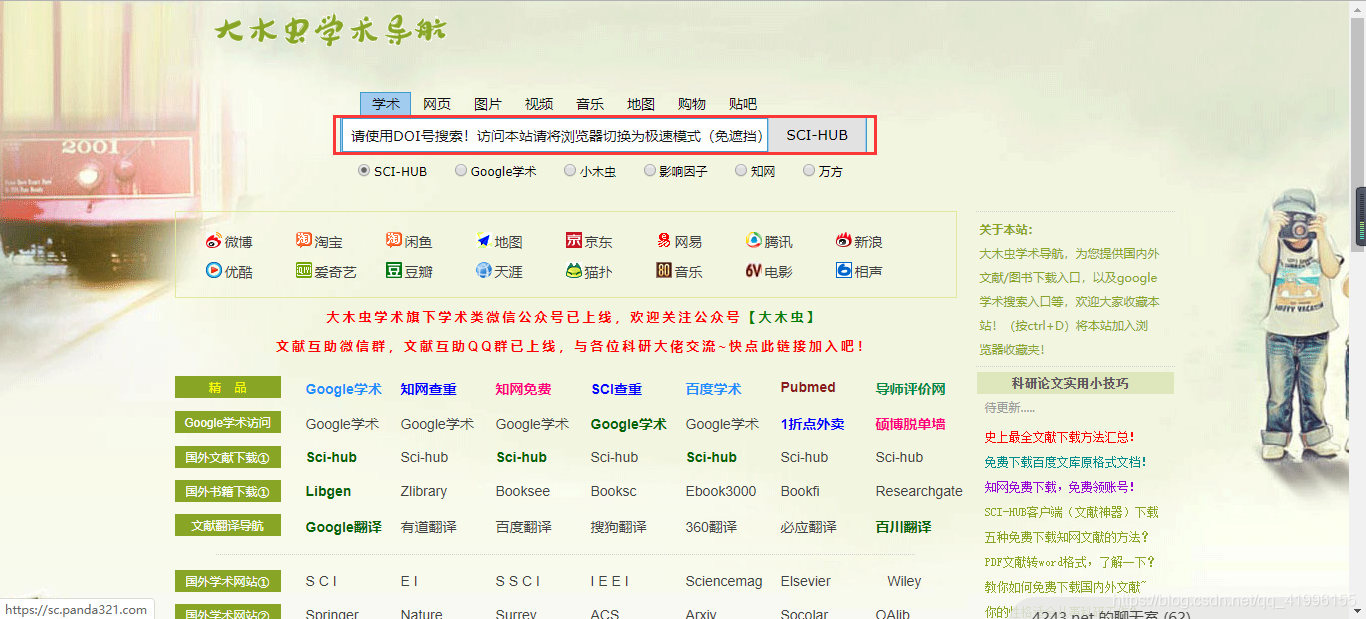Open the Tianya (天涯) icon
Viewport: 1366px width, 619px height.
pos(484,270)
